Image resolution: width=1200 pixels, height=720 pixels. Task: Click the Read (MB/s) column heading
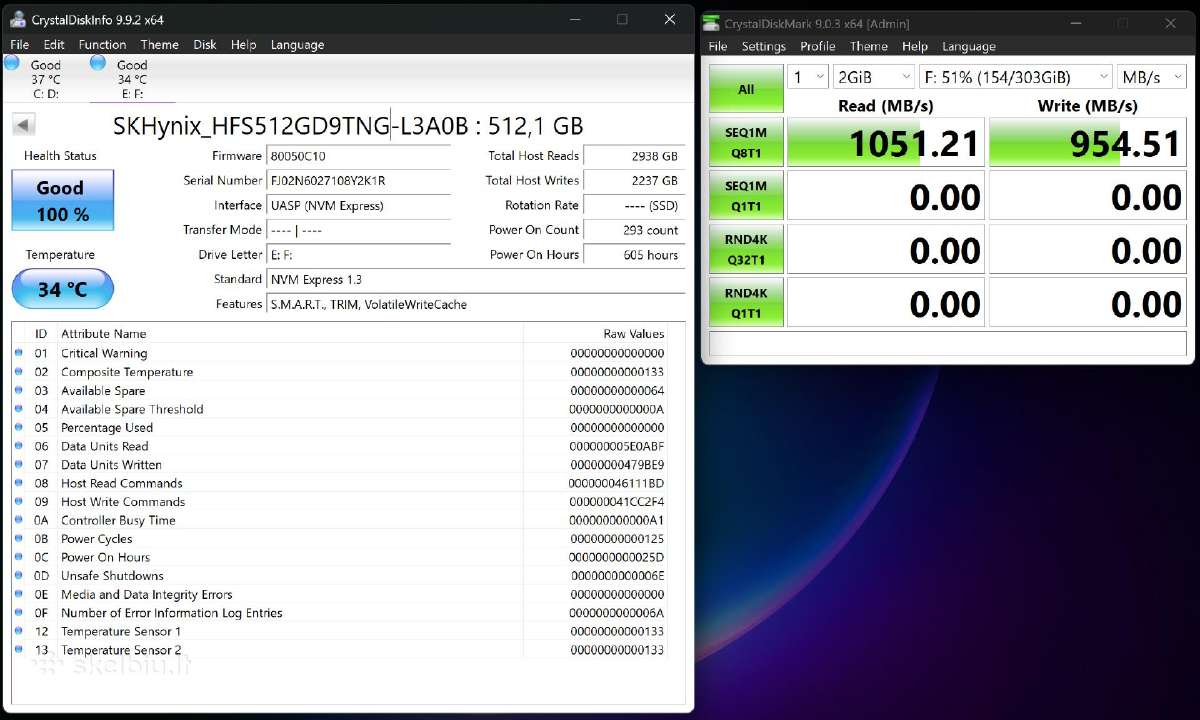pos(886,105)
